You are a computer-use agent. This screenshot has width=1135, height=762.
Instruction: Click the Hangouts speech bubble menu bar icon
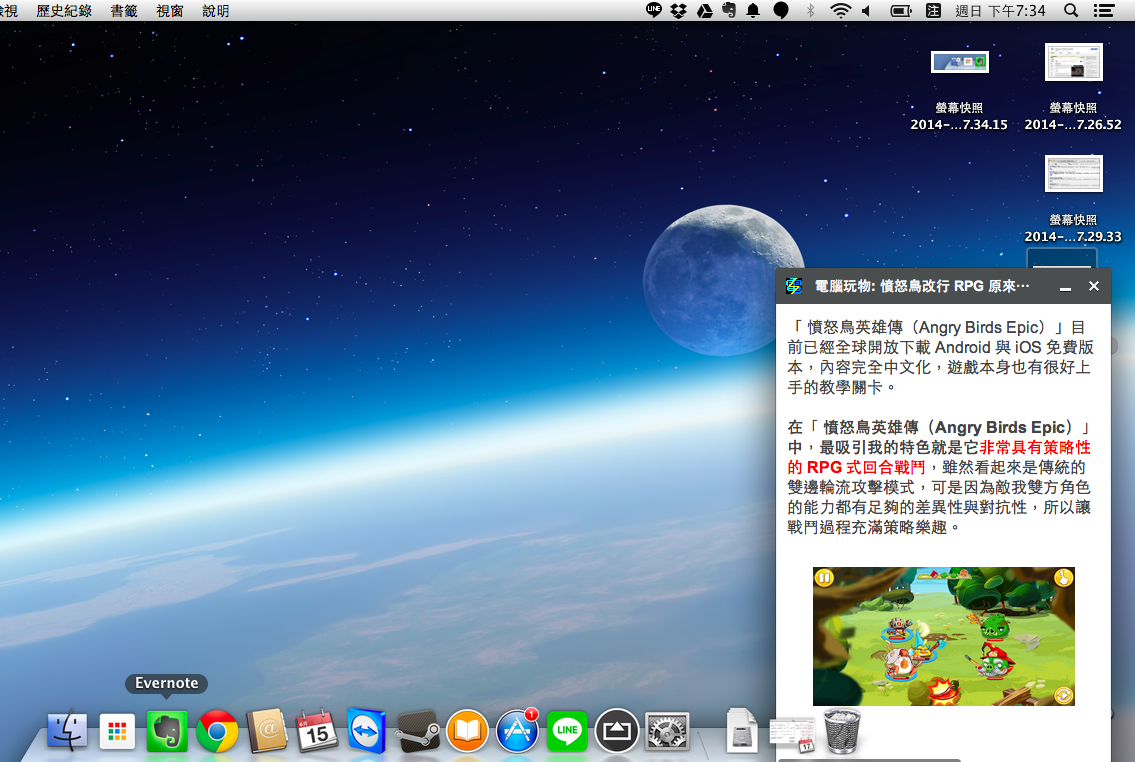[781, 10]
